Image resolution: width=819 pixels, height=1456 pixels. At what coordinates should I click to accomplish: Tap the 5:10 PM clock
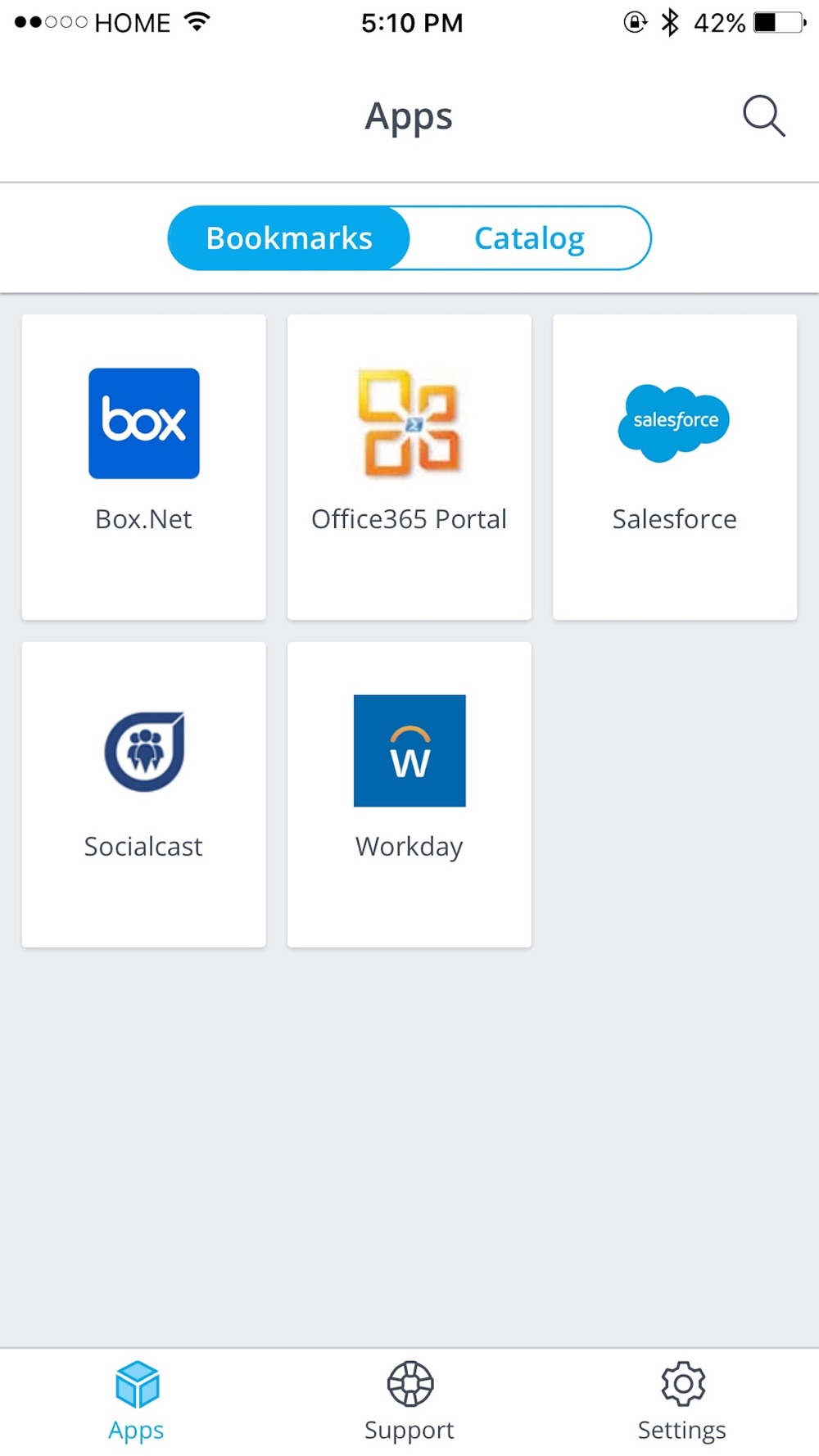(x=412, y=23)
